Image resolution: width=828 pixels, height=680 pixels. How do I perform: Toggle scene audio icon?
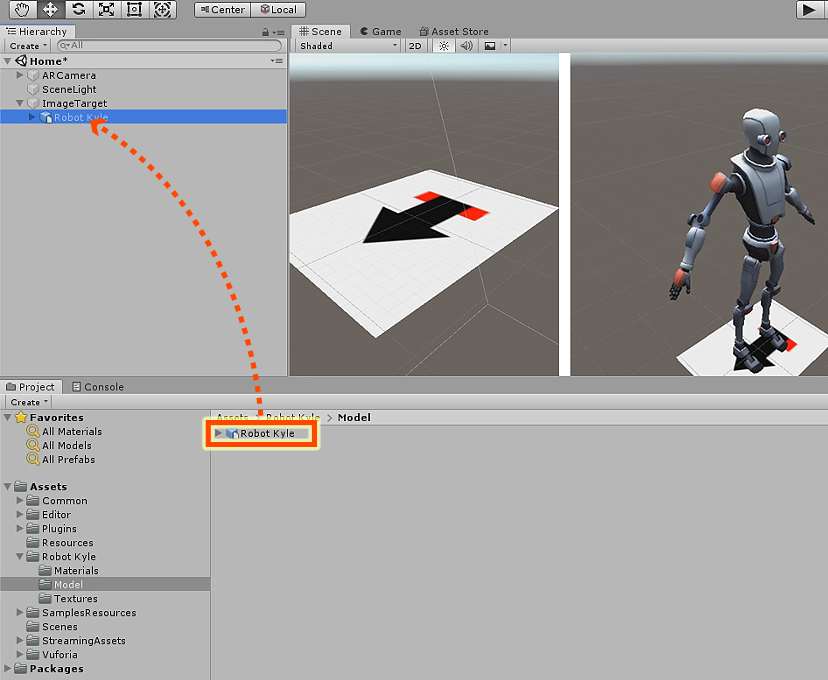(466, 46)
